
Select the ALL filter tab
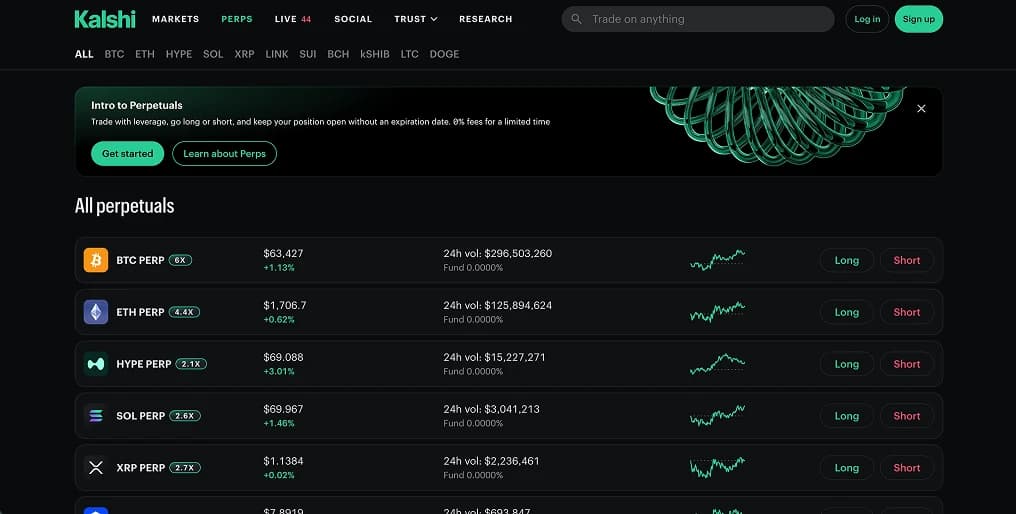point(84,54)
